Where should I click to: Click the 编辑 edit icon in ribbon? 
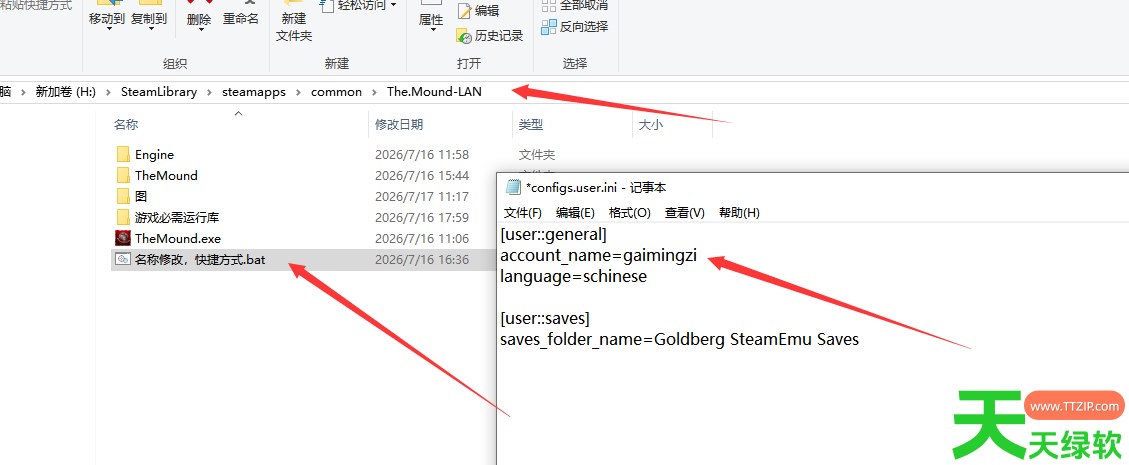point(464,11)
